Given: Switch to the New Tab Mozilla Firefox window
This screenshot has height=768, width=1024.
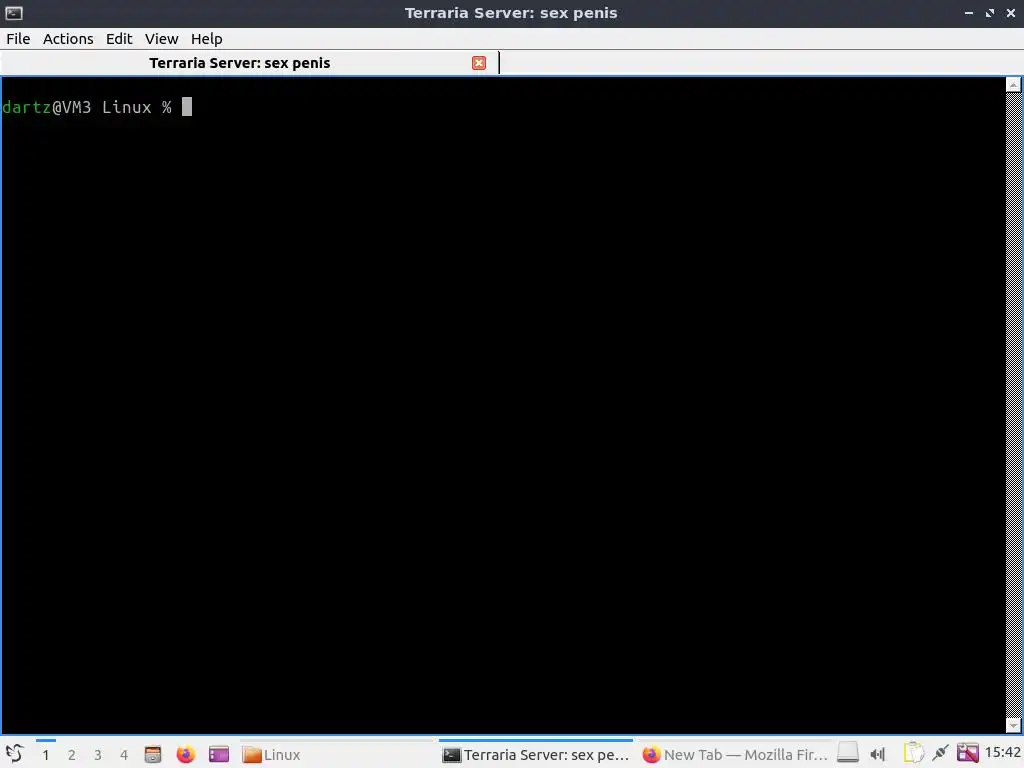Looking at the screenshot, I should pyautogui.click(x=735, y=755).
